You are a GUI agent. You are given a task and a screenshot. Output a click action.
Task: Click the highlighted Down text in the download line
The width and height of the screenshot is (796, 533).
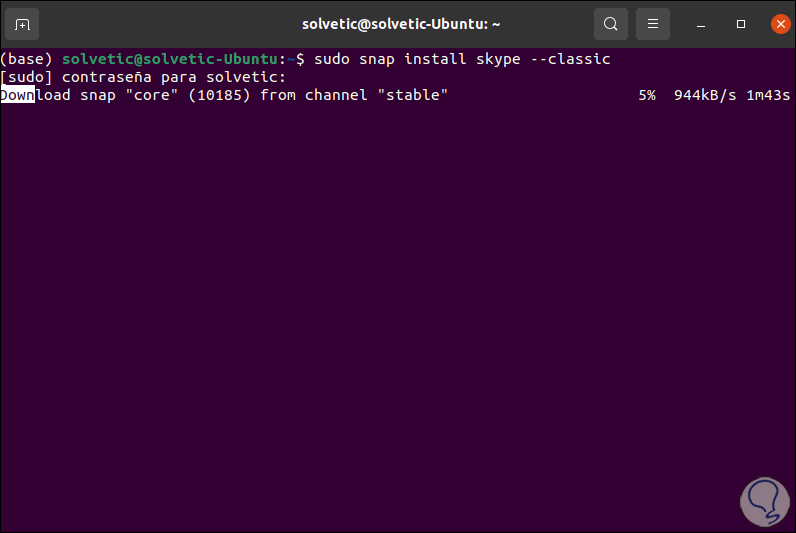(x=18, y=95)
